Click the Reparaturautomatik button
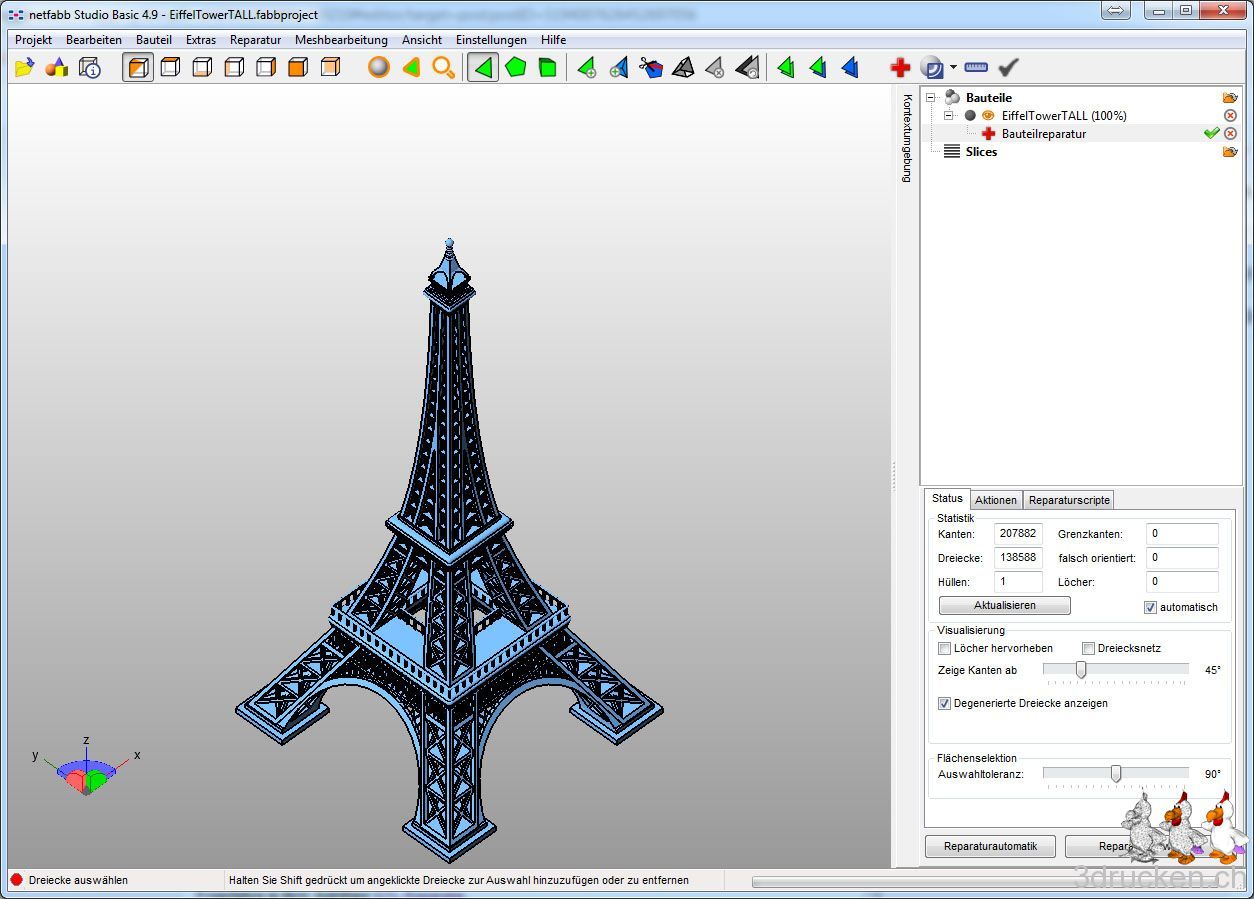Viewport: 1254px width, 899px height. [990, 847]
